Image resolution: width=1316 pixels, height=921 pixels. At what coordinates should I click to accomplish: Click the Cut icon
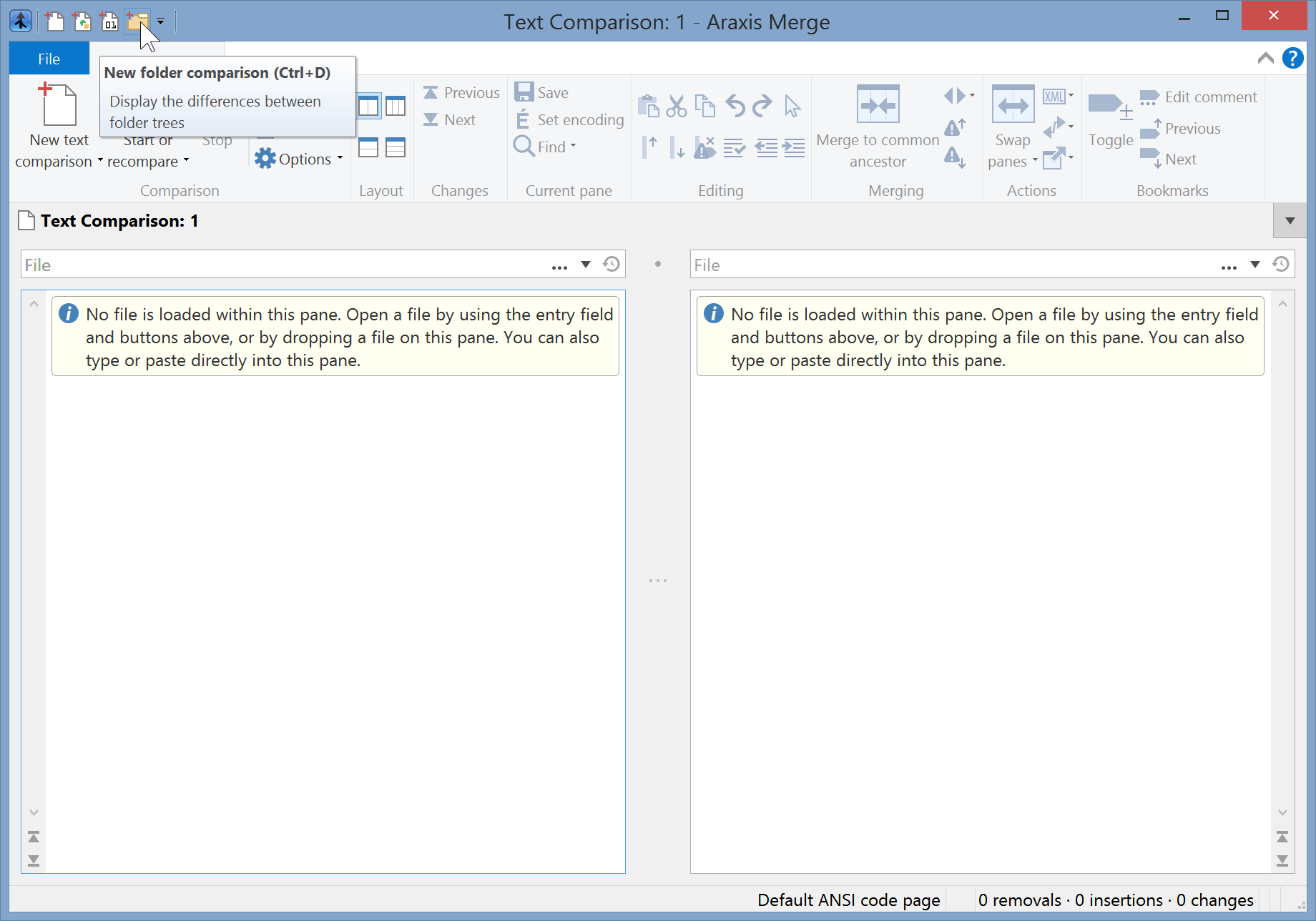tap(677, 105)
